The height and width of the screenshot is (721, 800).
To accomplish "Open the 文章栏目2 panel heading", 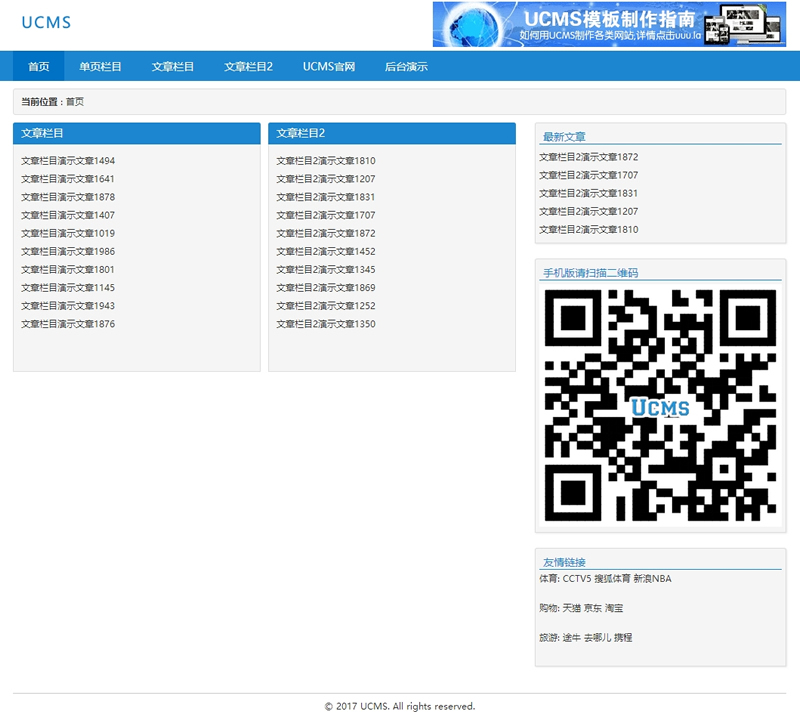I will click(301, 133).
